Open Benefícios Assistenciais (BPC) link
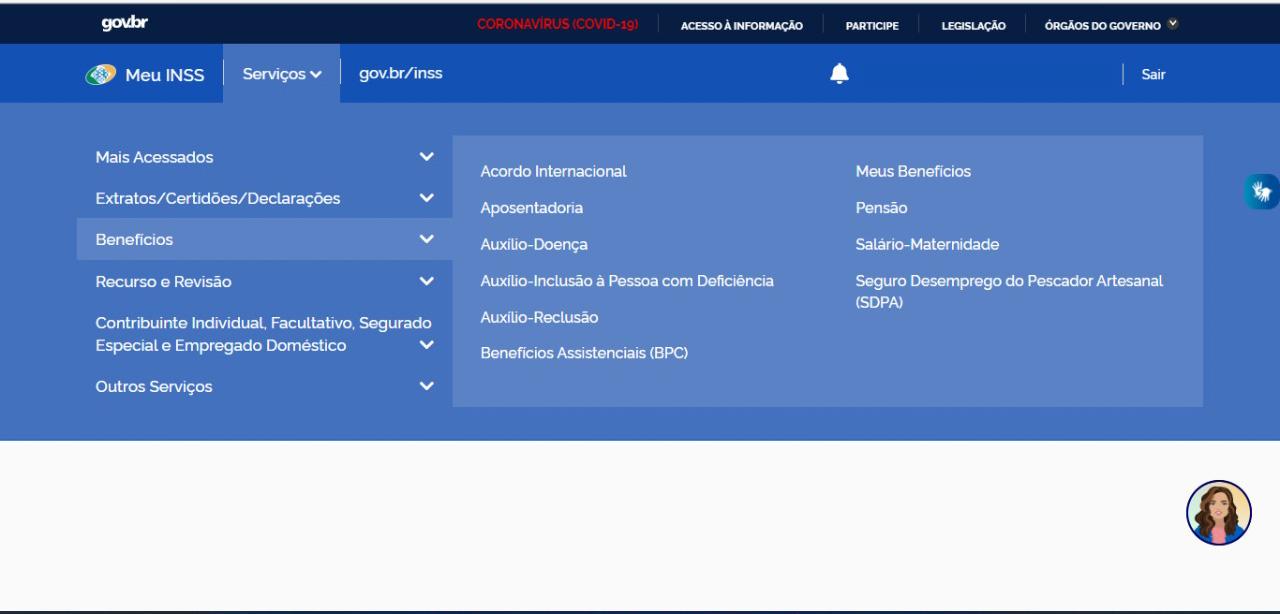The height and width of the screenshot is (614, 1280). point(584,353)
